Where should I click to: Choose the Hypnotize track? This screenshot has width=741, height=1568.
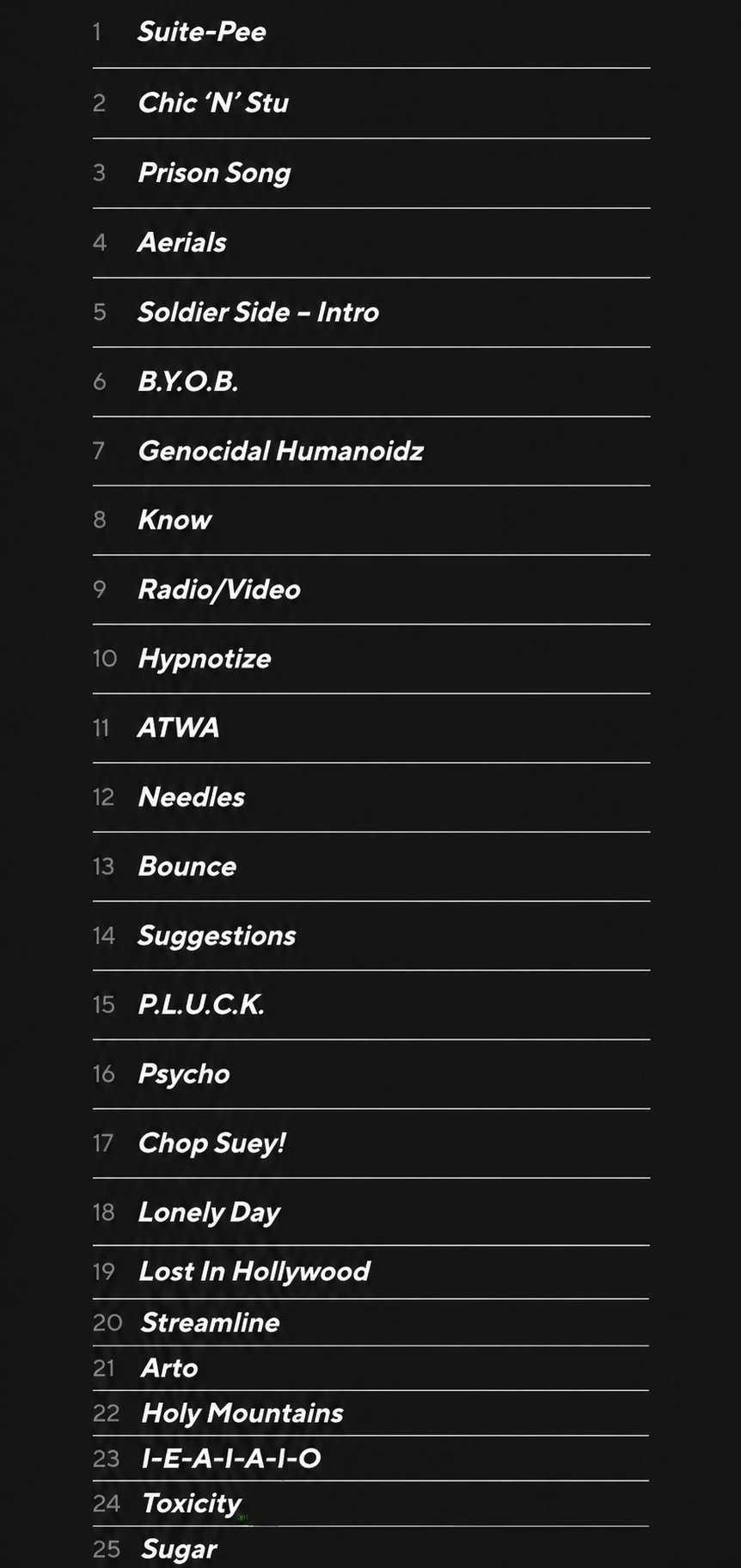pos(370,659)
